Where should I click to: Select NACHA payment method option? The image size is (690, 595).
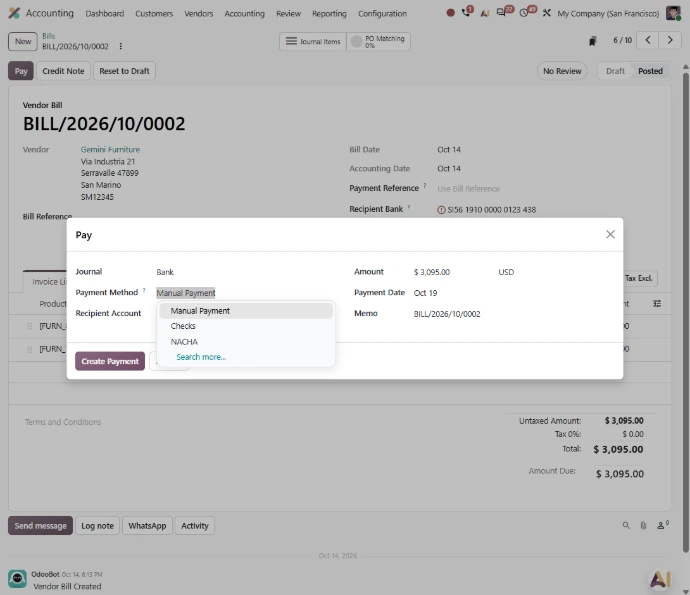(x=246, y=342)
